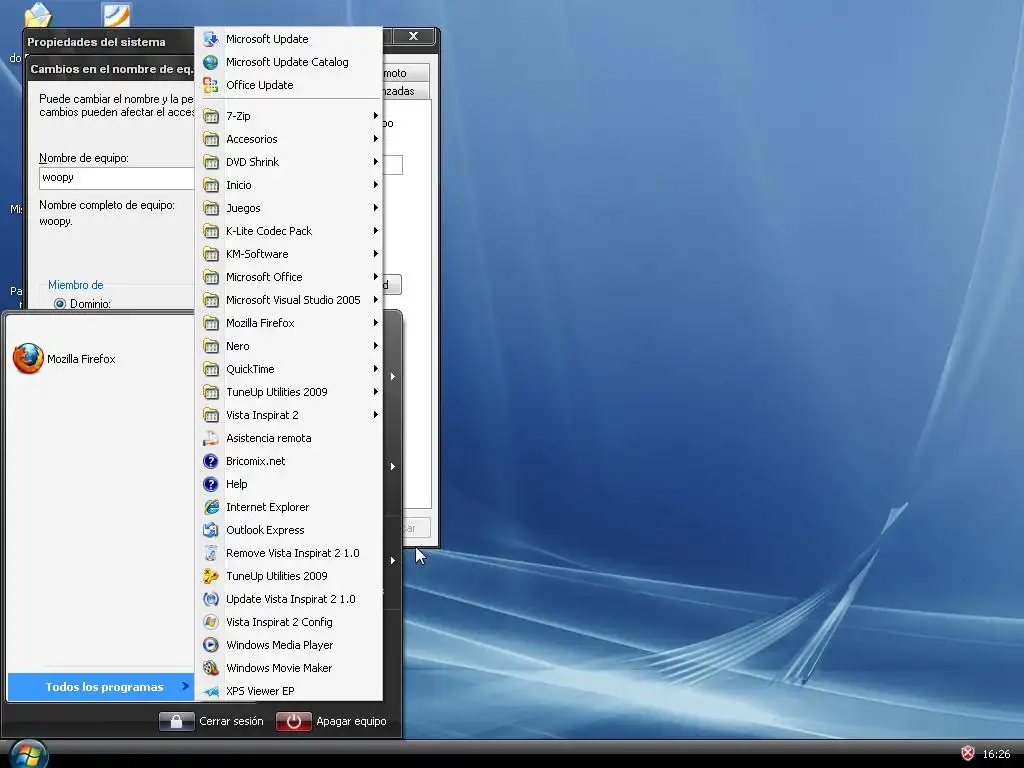Click the DVD Shrink folder icon
Screen dimensions: 1024x768
(210, 162)
